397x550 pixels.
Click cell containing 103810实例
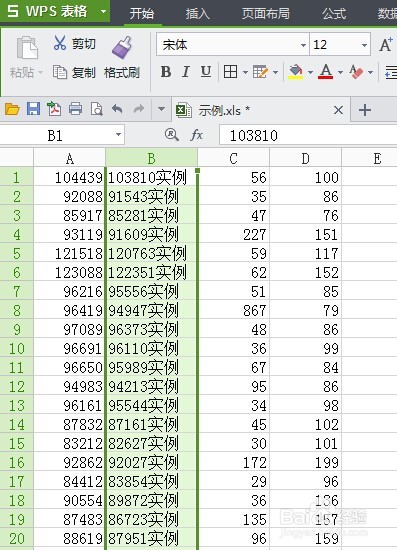[151, 177]
